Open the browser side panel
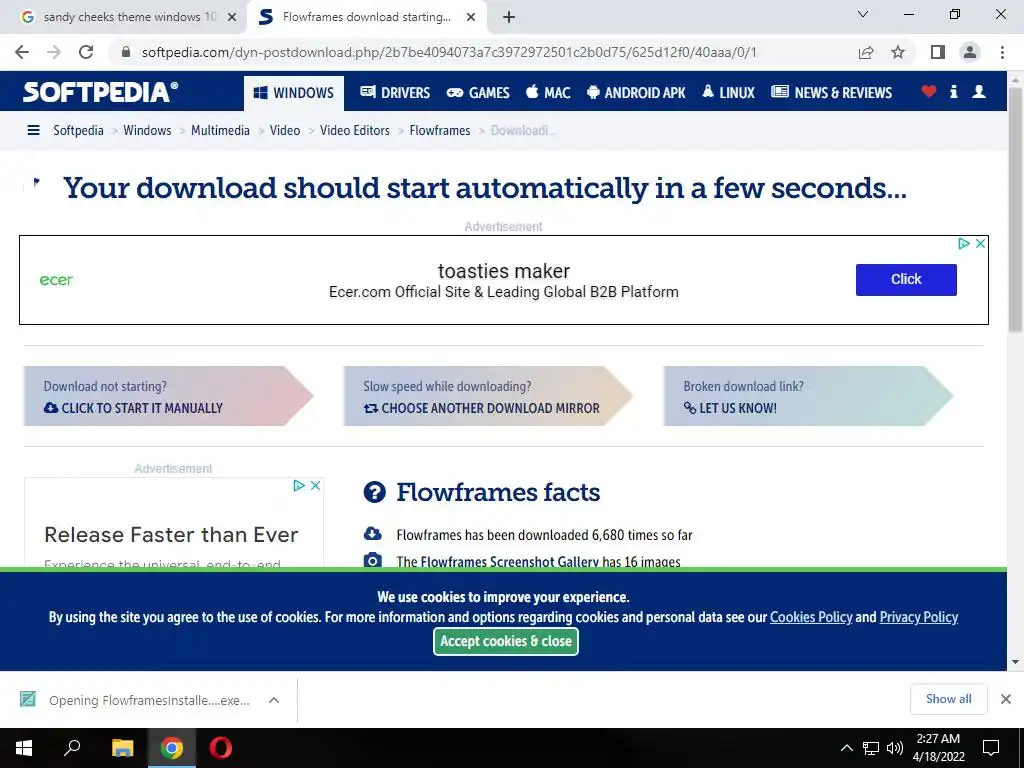This screenshot has height=768, width=1024. pyautogui.click(x=938, y=52)
